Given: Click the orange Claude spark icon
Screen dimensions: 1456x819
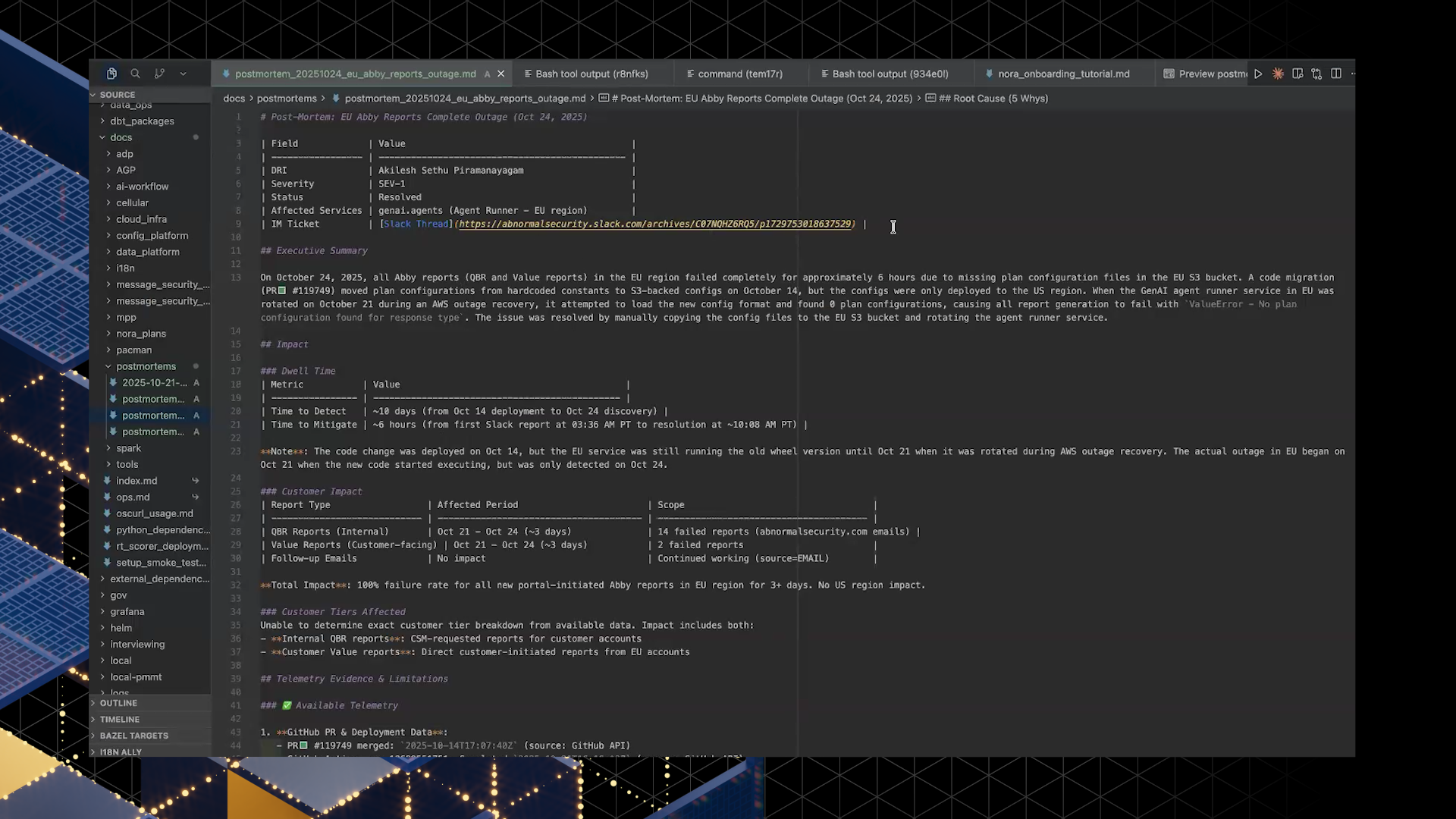Looking at the screenshot, I should (x=1278, y=74).
